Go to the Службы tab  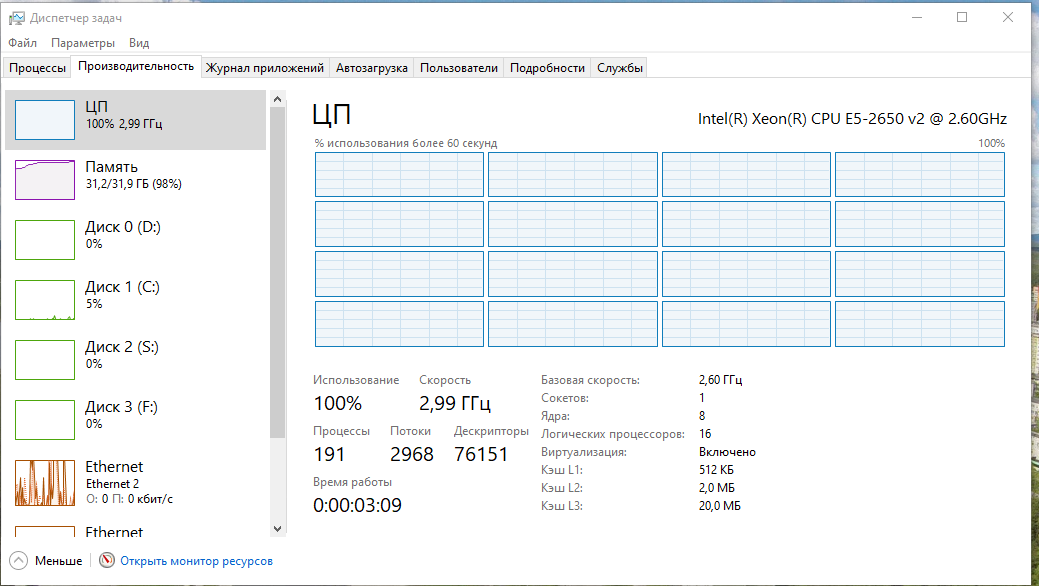click(x=620, y=68)
